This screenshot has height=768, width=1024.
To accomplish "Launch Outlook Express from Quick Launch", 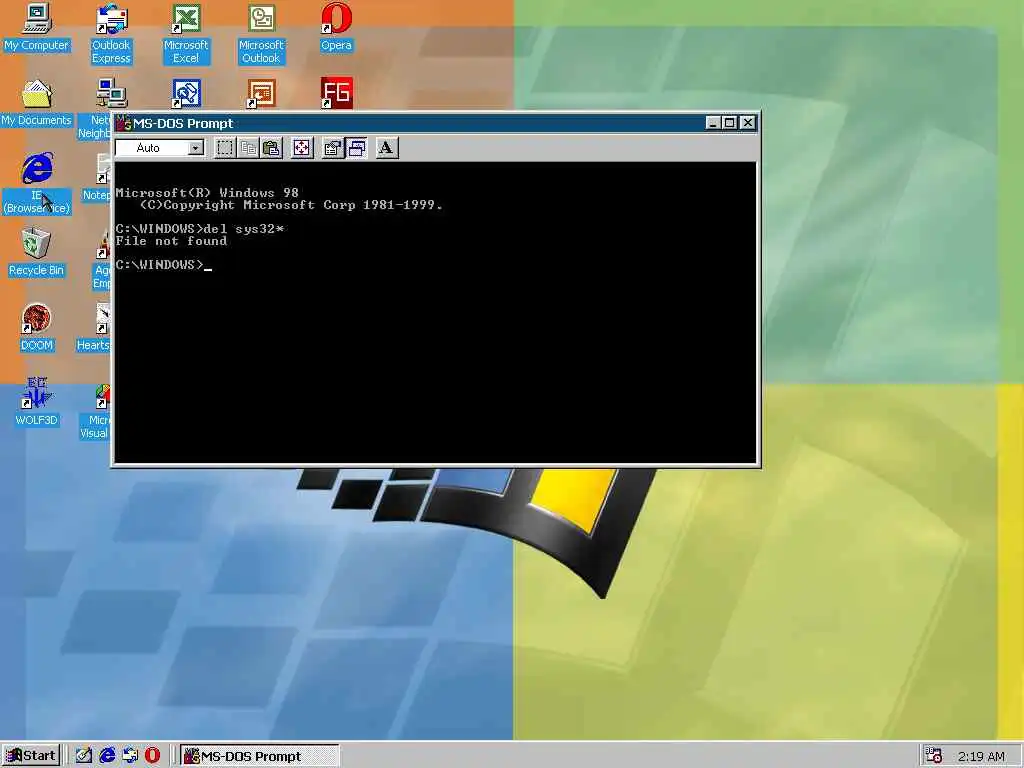I will click(130, 756).
